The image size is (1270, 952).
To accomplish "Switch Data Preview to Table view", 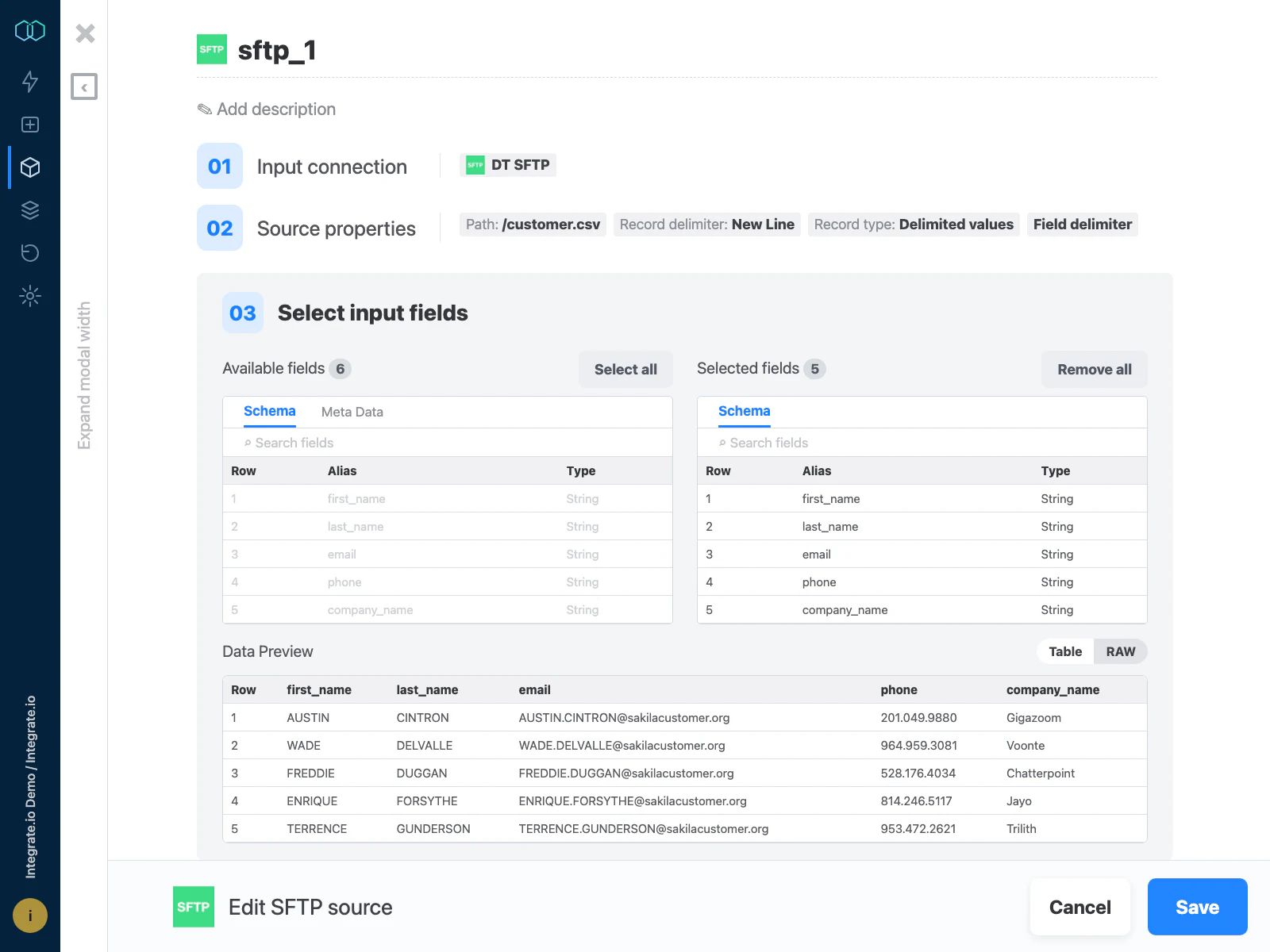I will 1065,651.
